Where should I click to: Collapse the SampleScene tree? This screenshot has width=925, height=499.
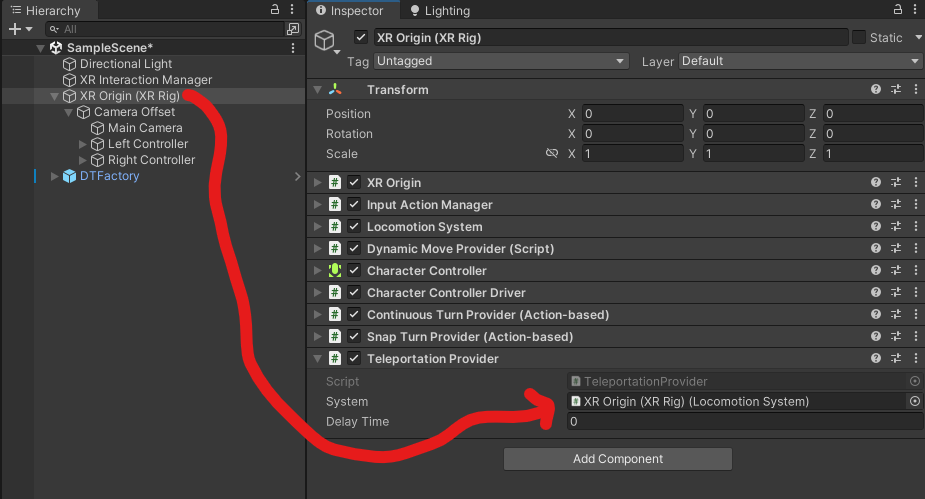pyautogui.click(x=40, y=48)
